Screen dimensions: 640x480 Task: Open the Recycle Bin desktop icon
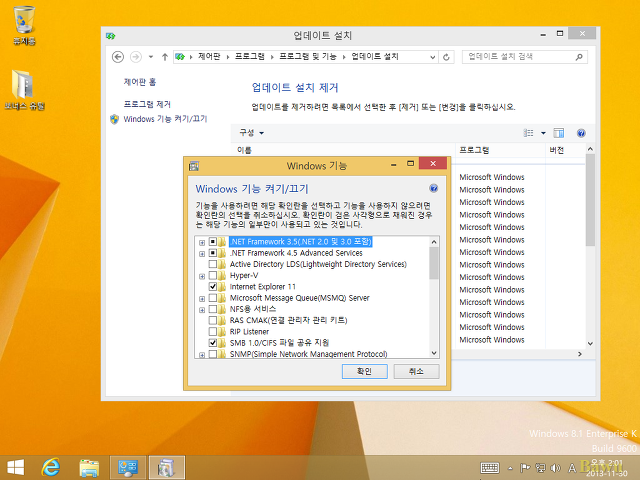24,24
